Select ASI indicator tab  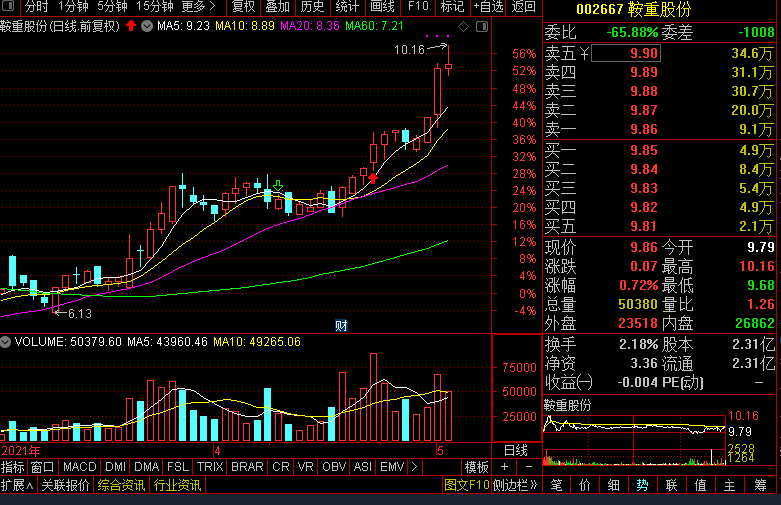click(363, 467)
